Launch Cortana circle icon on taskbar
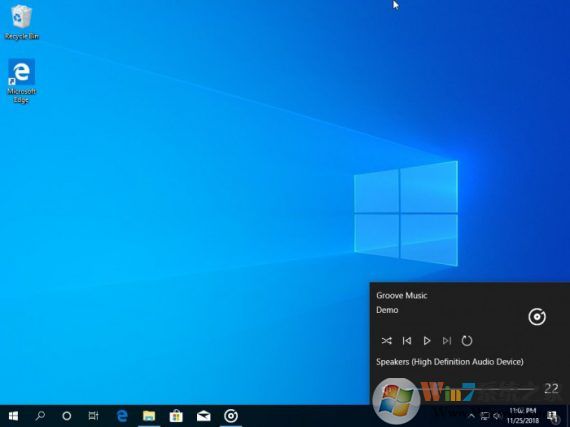The image size is (570, 427). (x=67, y=416)
